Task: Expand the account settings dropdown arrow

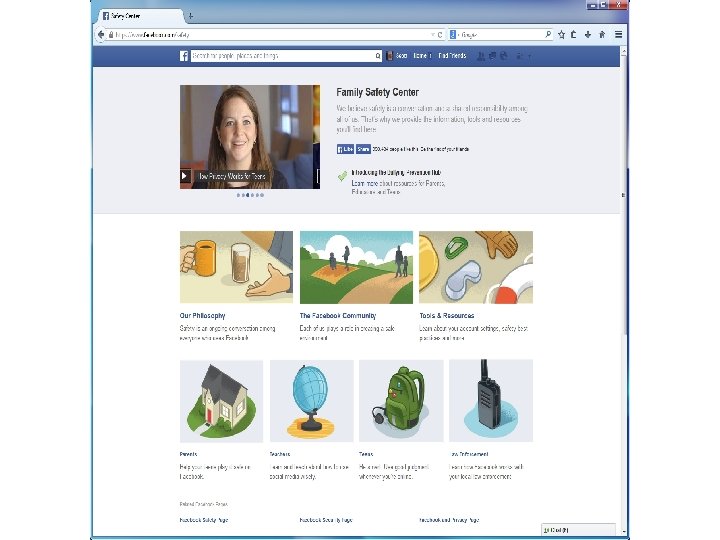Action: point(529,56)
